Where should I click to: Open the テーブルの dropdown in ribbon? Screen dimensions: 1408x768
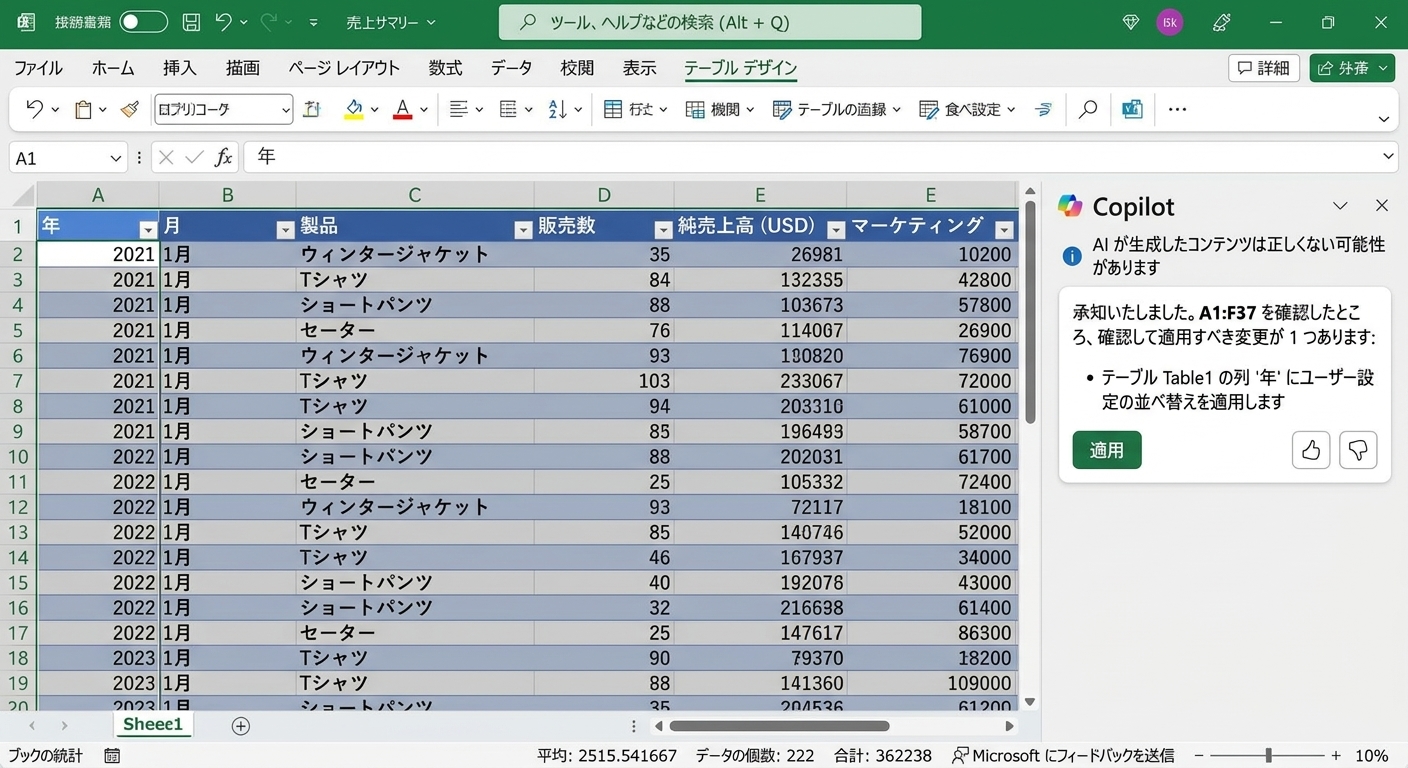coord(837,109)
